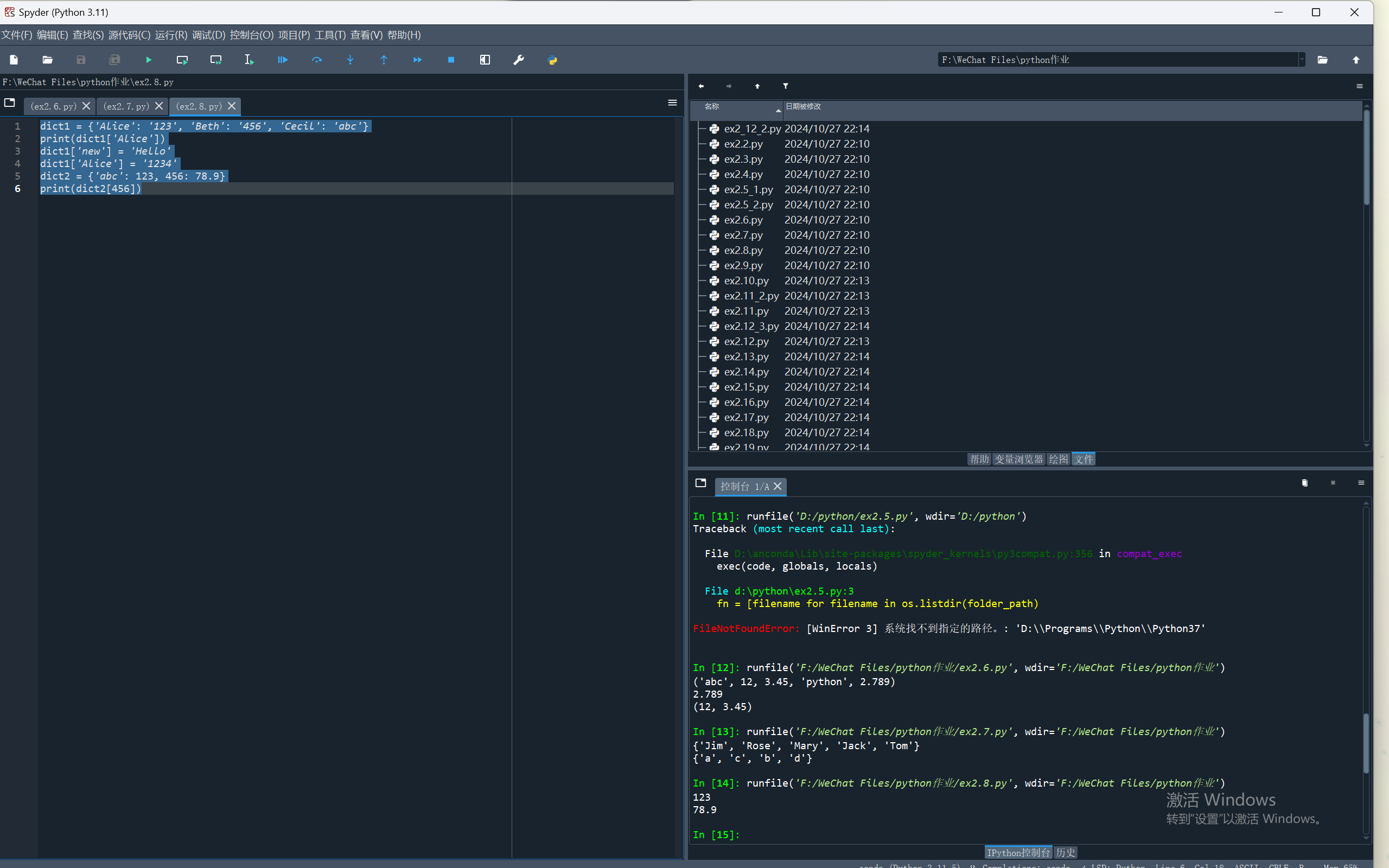Switch to the 绘图 pane tab
Screen dimensions: 1389x868
click(x=1059, y=459)
